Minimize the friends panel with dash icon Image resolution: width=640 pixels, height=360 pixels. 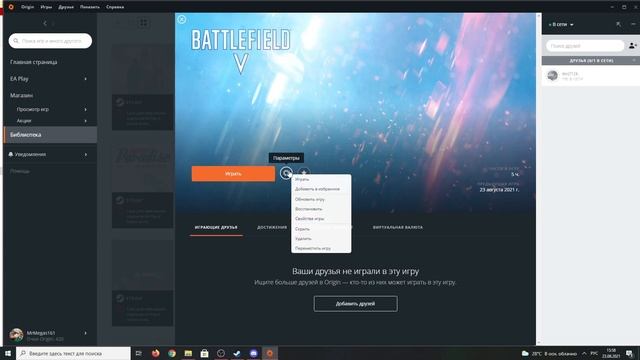(x=633, y=24)
